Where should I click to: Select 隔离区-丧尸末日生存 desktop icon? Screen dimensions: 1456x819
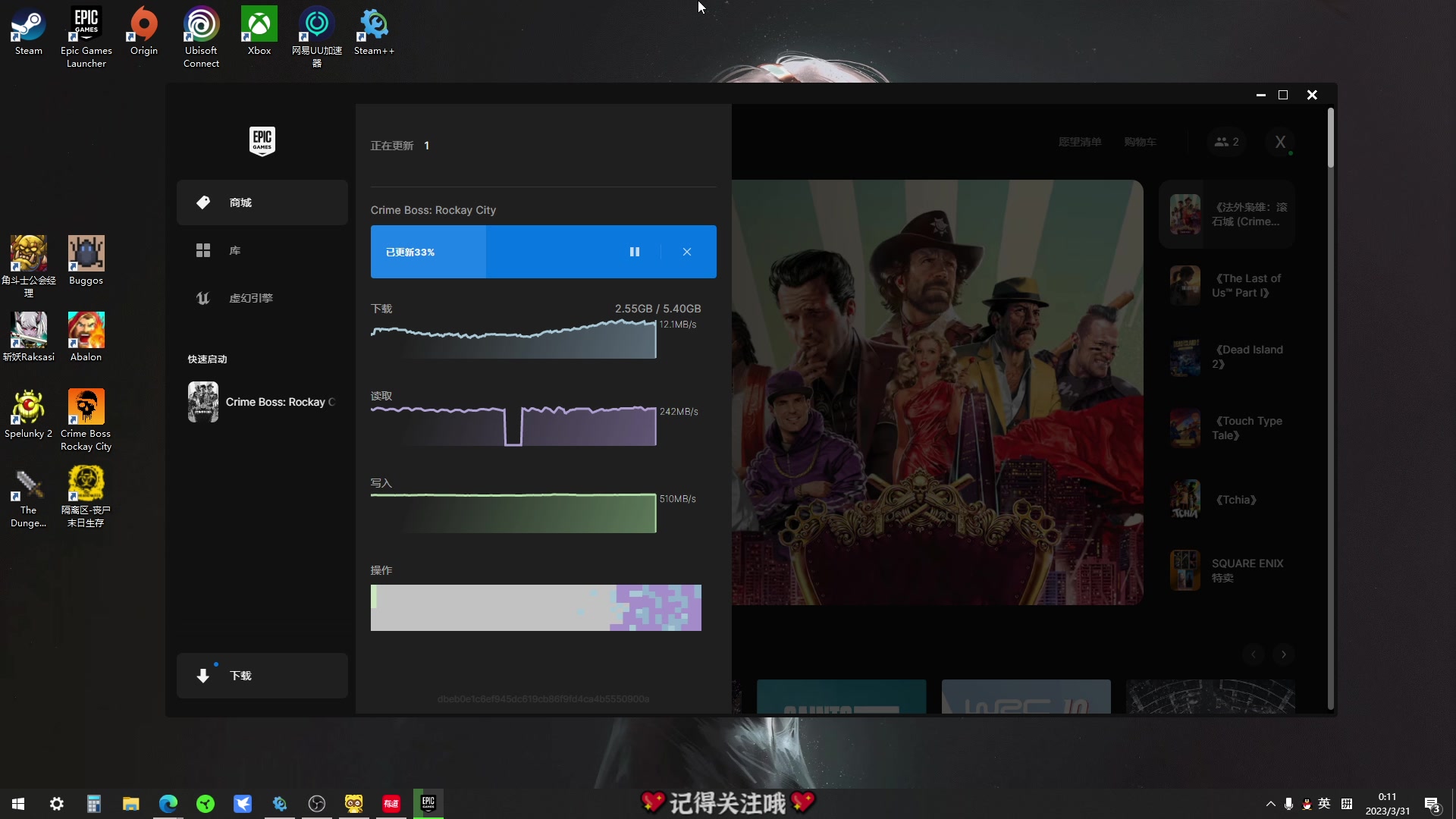click(86, 497)
